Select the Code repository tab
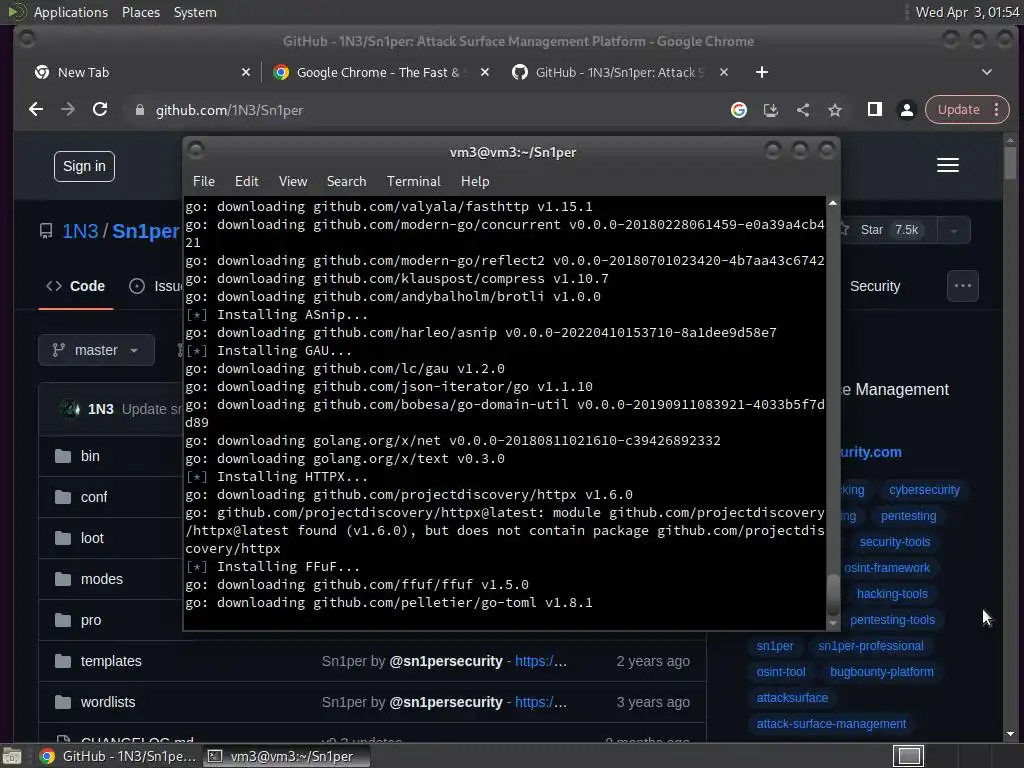 click(76, 286)
